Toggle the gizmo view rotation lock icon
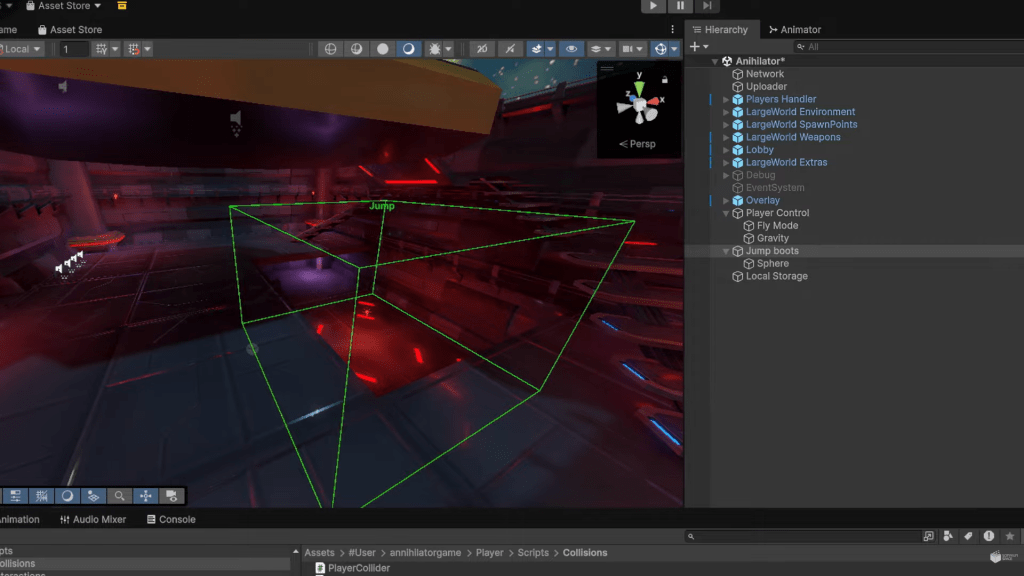The image size is (1024, 576). click(x=664, y=78)
